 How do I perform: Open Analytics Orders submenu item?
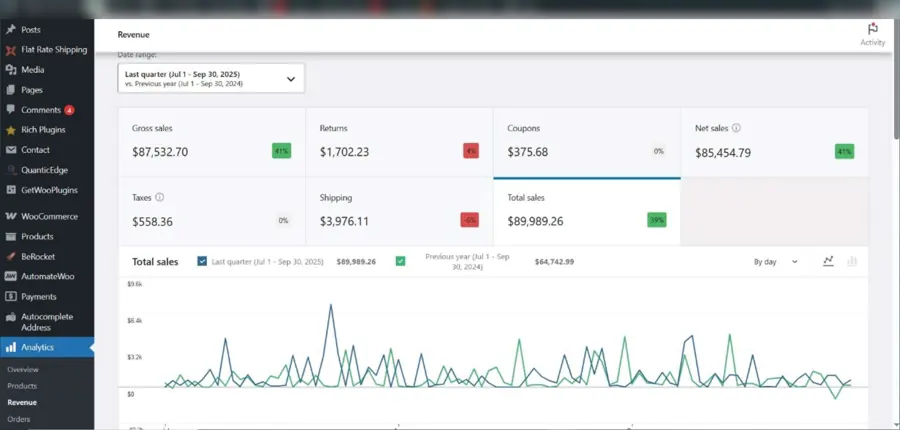pos(18,419)
